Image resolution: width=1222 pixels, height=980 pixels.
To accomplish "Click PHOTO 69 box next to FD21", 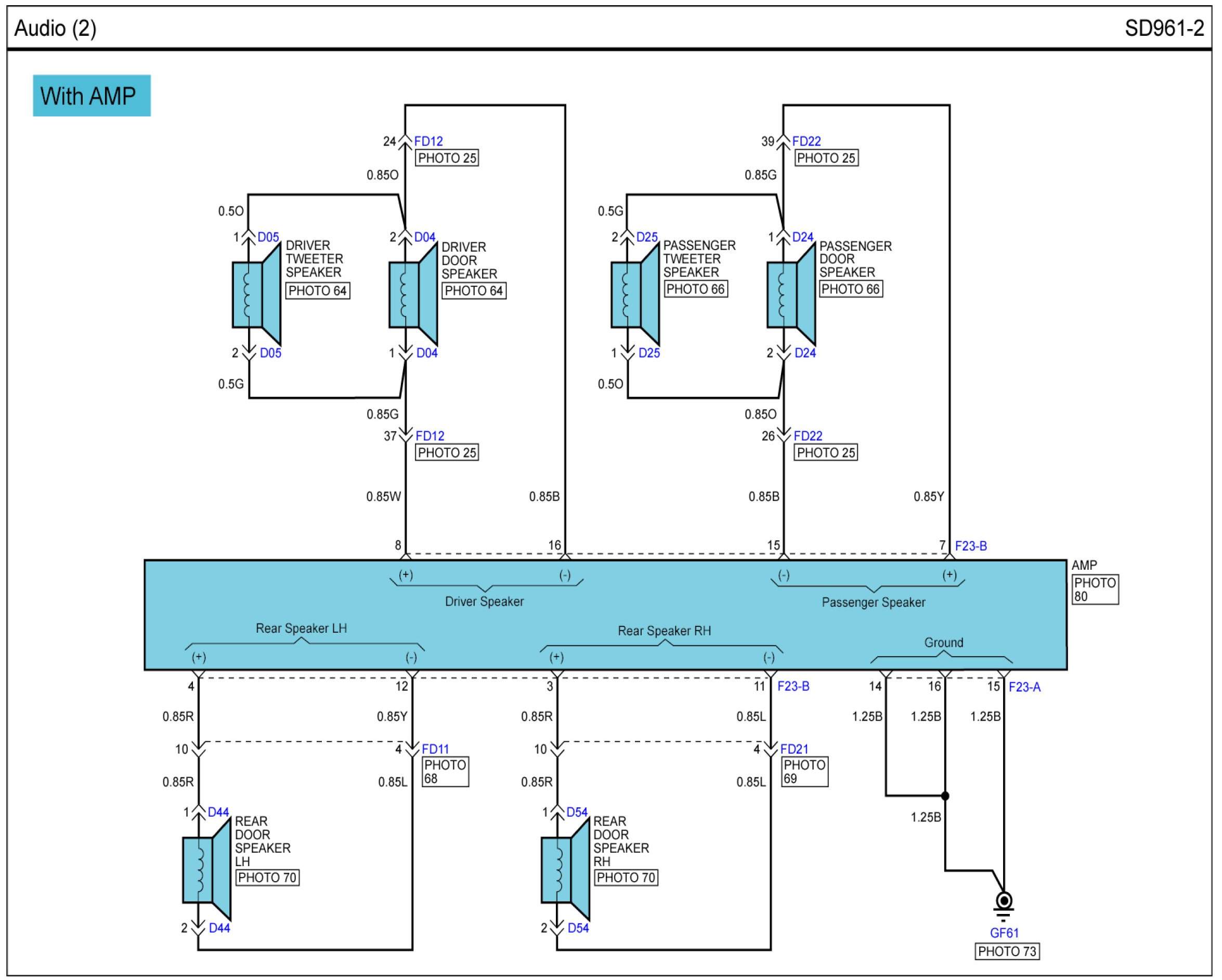I will click(805, 772).
